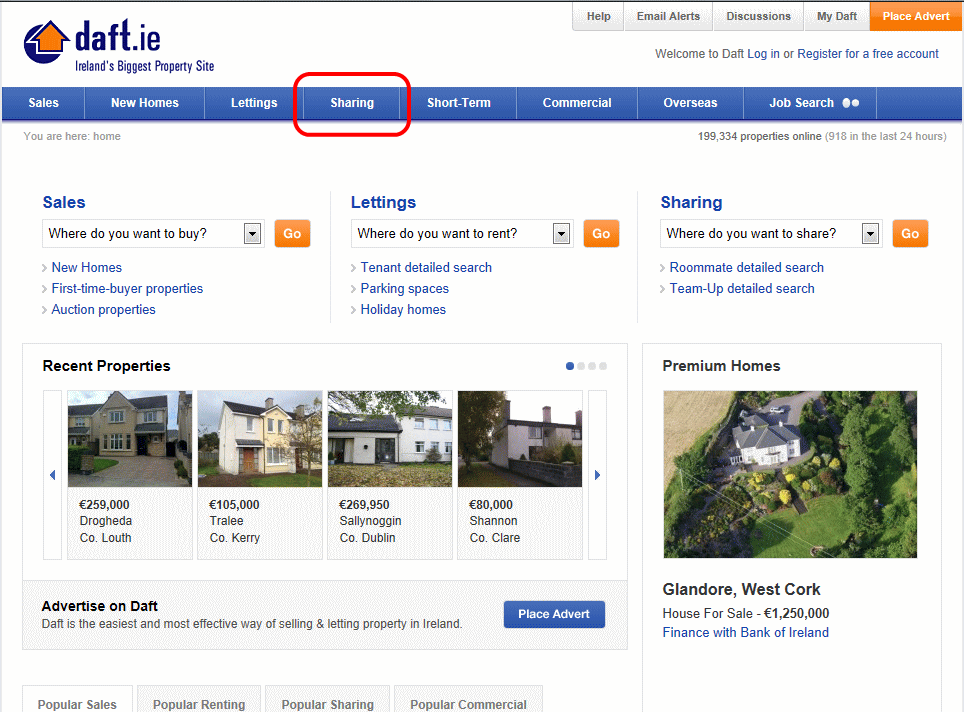The width and height of the screenshot is (964, 712).
Task: Click Go button under Sales
Action: tap(292, 234)
